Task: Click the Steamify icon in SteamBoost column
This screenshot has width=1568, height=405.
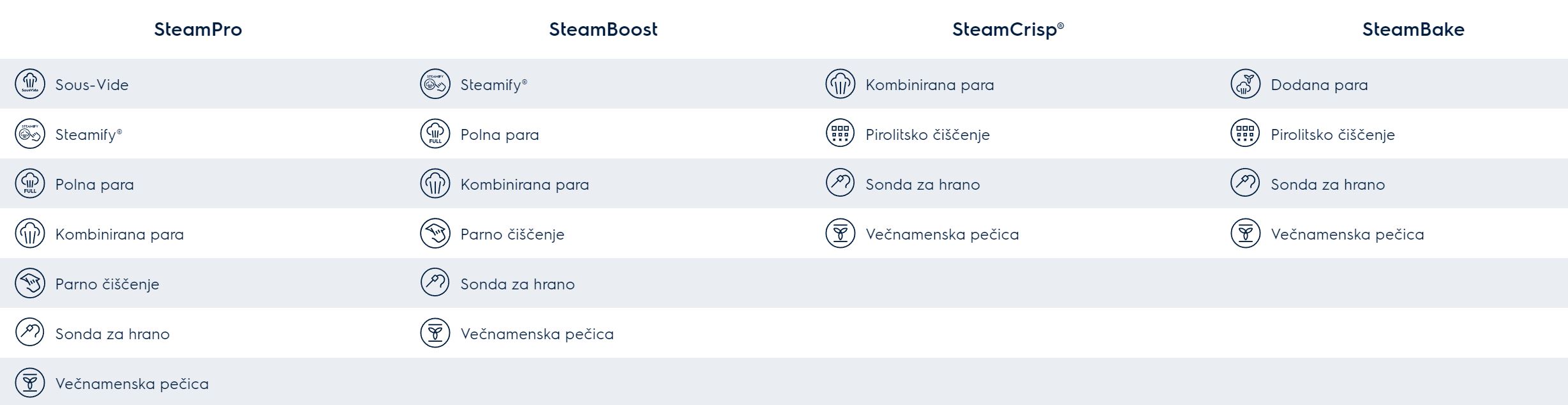Action: (x=435, y=84)
